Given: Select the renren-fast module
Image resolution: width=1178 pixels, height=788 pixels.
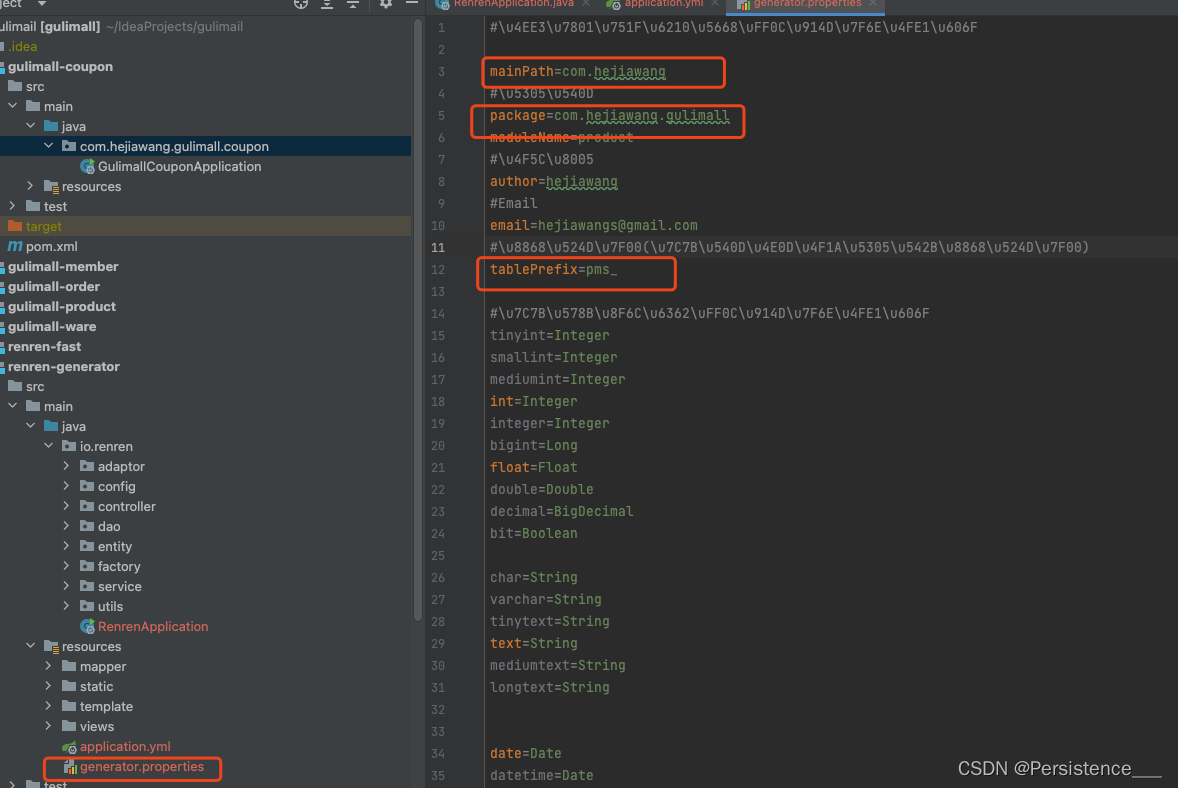Looking at the screenshot, I should pos(45,346).
